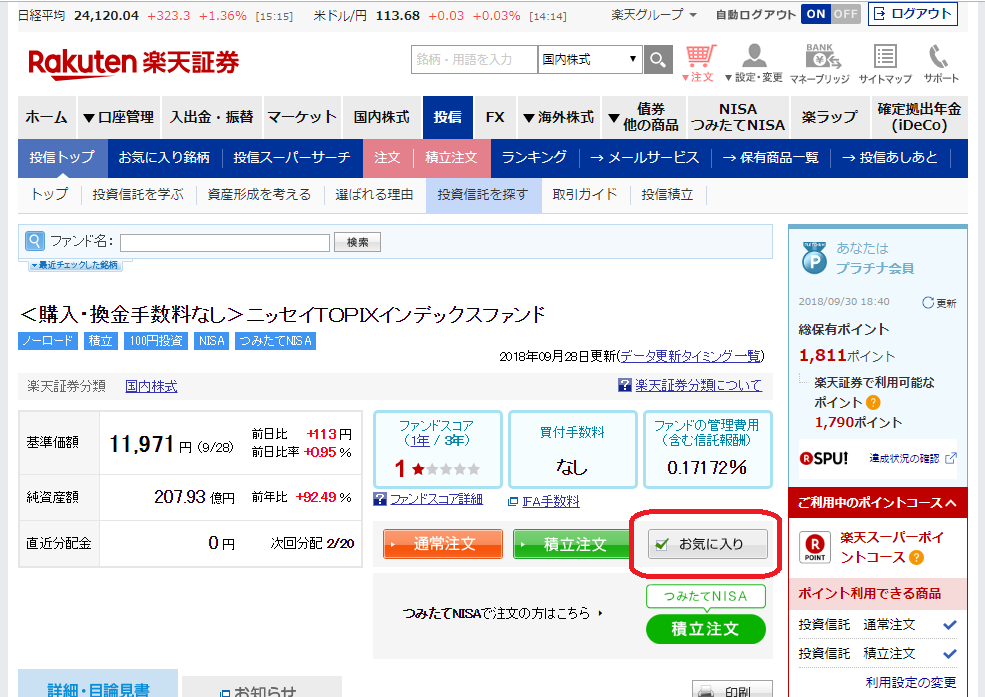Click the orange help icon beside ポイント

tap(873, 402)
